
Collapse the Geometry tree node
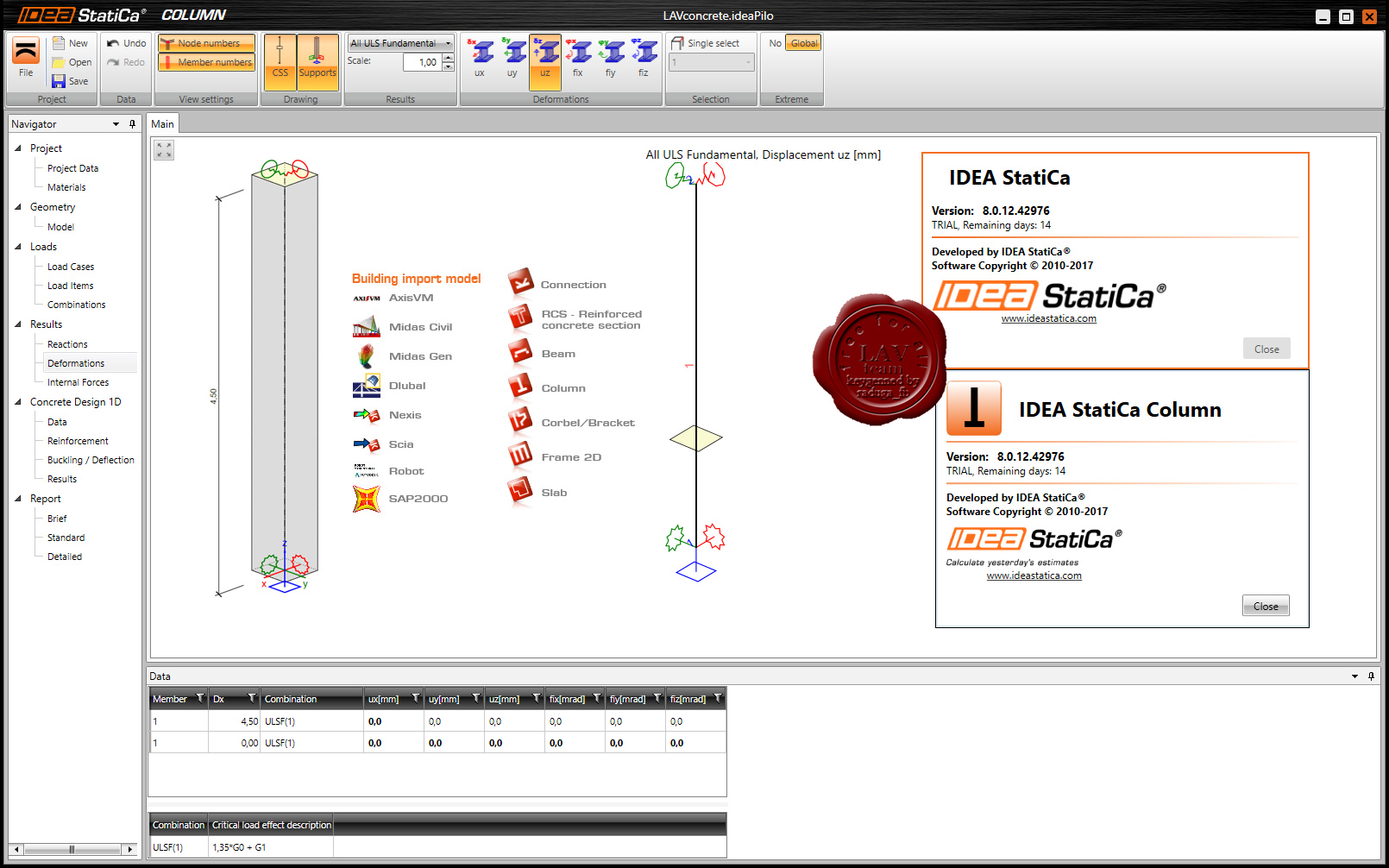(18, 207)
